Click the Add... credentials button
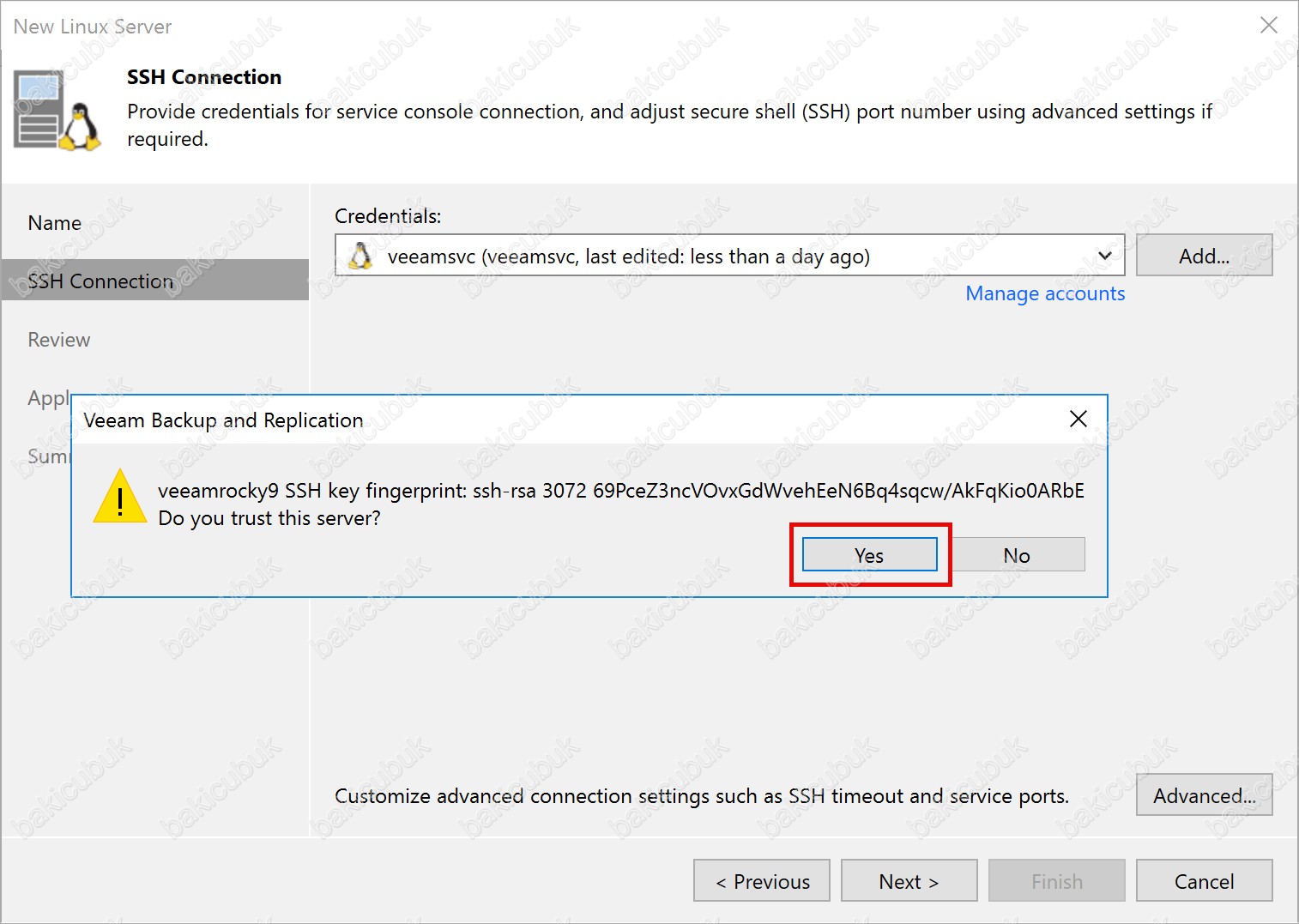The height and width of the screenshot is (924, 1299). pyautogui.click(x=1204, y=256)
